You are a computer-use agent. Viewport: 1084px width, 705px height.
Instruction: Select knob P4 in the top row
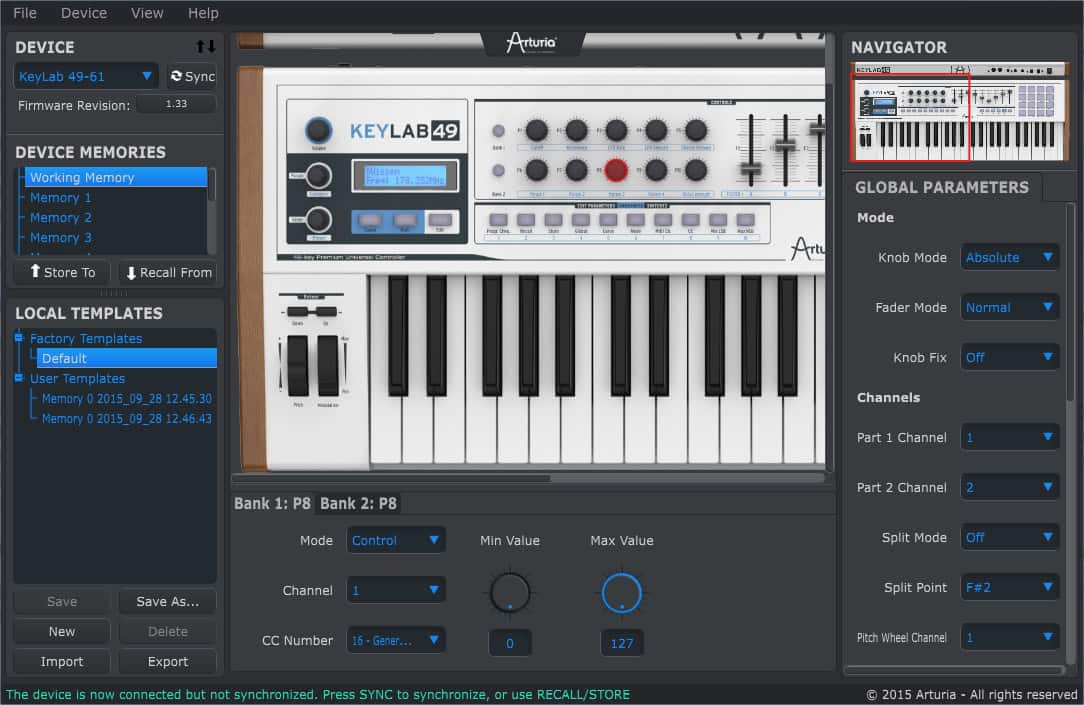pos(656,130)
